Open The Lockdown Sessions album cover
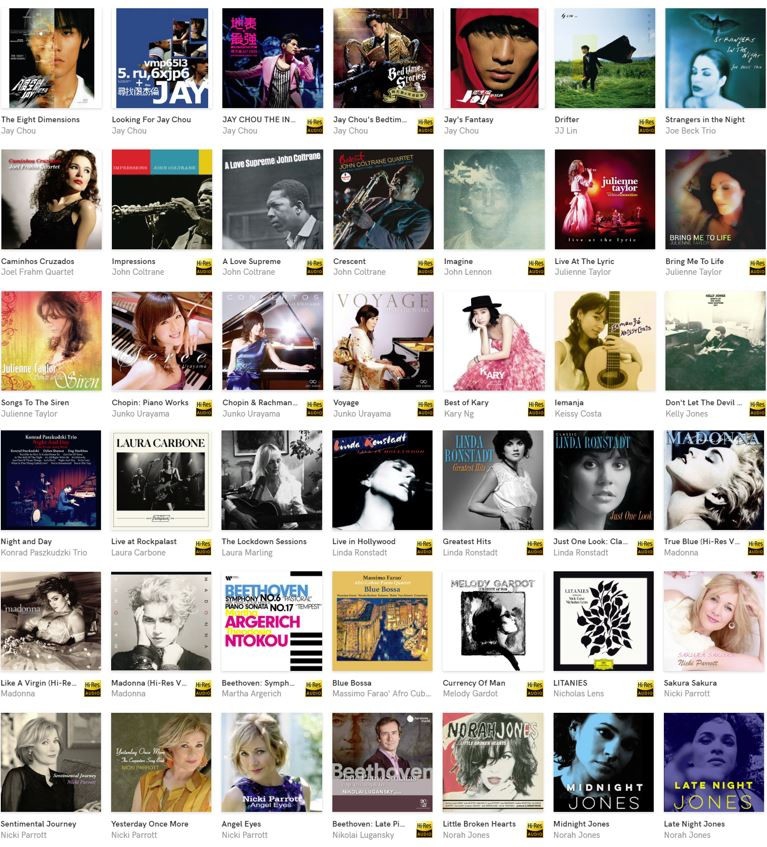The image size is (767, 847). (272, 480)
